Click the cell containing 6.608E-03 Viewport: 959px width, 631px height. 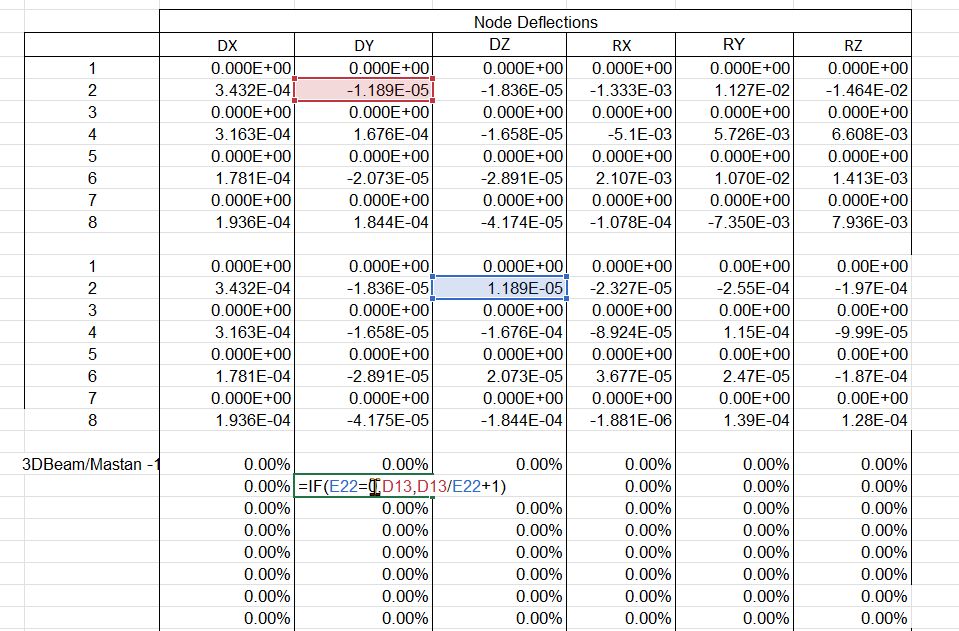tap(852, 134)
